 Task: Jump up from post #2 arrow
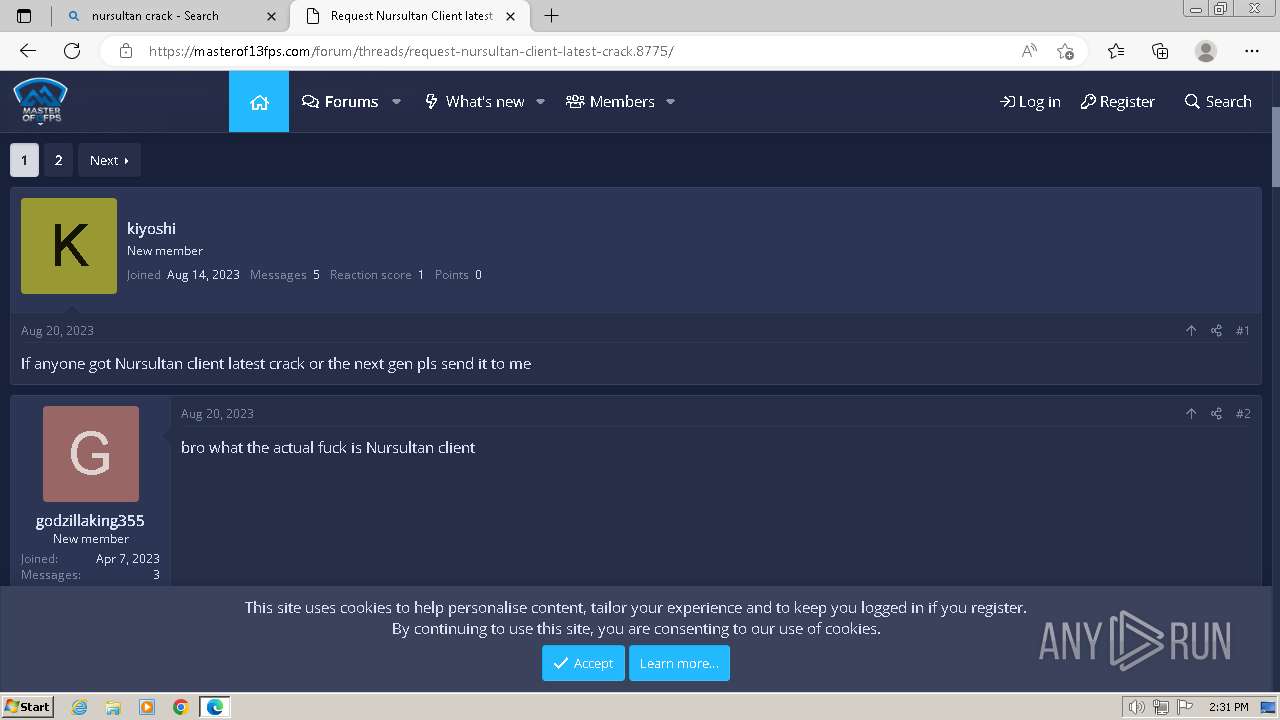(x=1191, y=414)
